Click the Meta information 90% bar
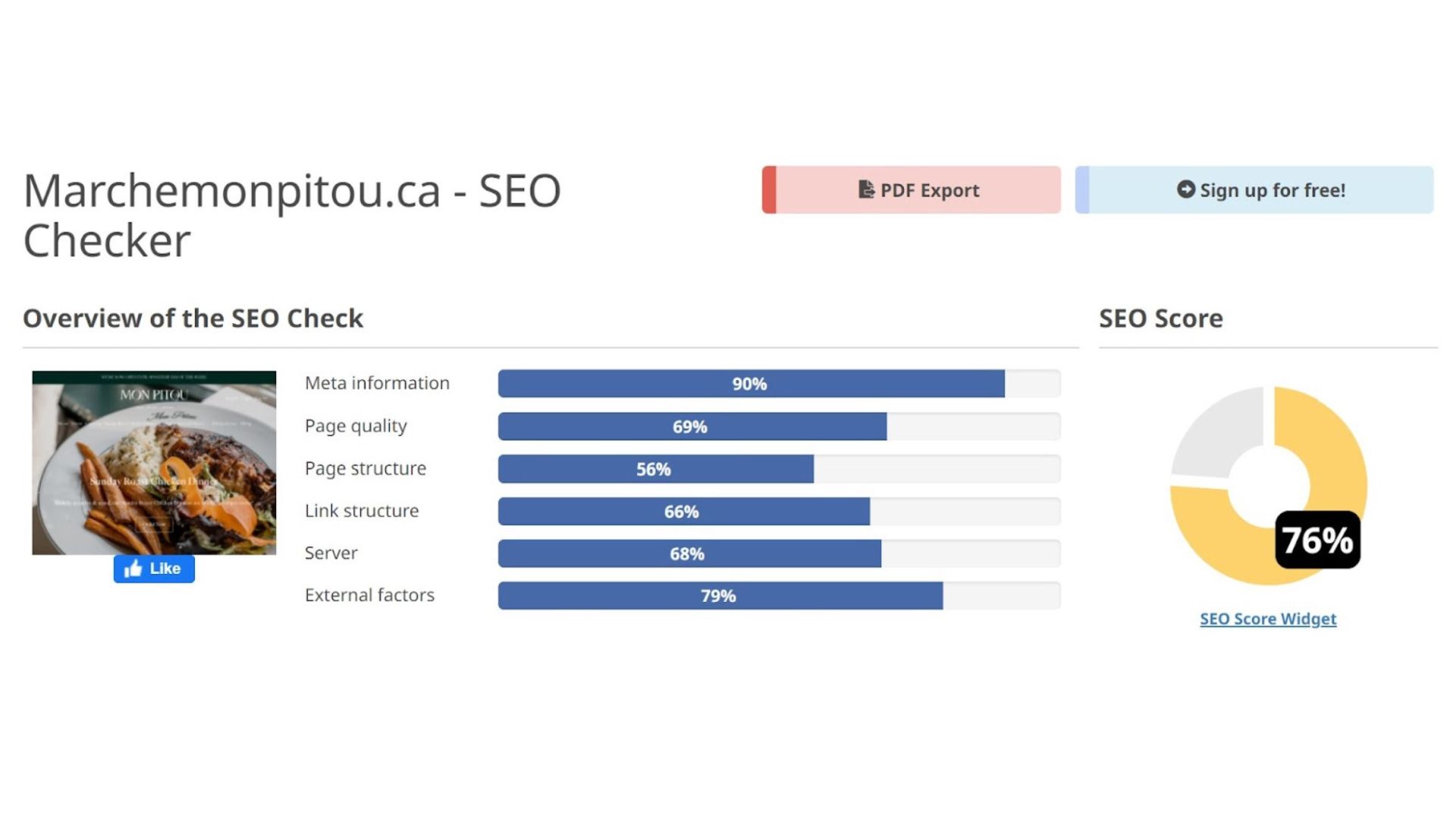Screen dimensions: 1456x819 tap(751, 384)
